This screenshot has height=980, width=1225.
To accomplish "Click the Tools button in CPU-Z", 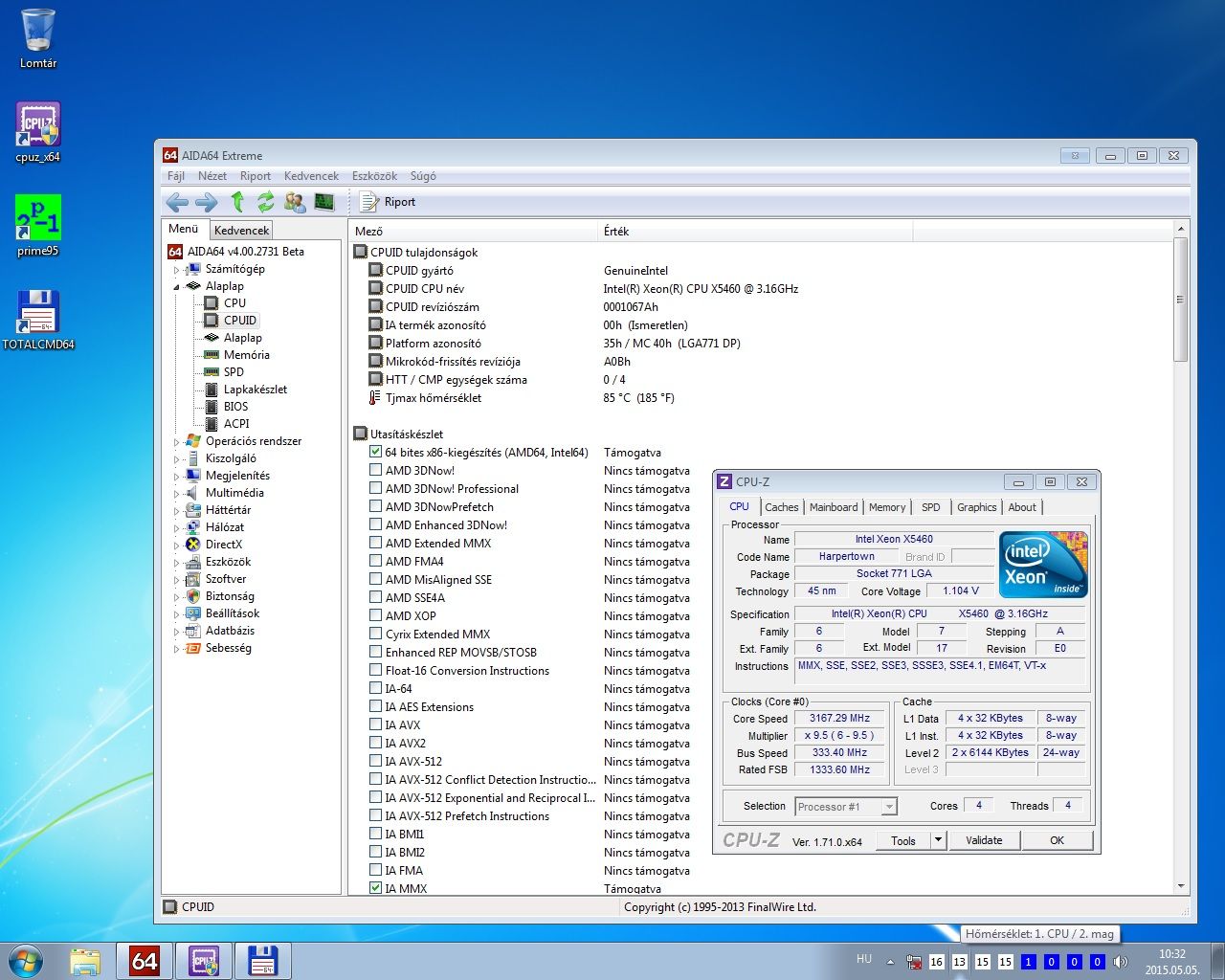I will coord(903,840).
